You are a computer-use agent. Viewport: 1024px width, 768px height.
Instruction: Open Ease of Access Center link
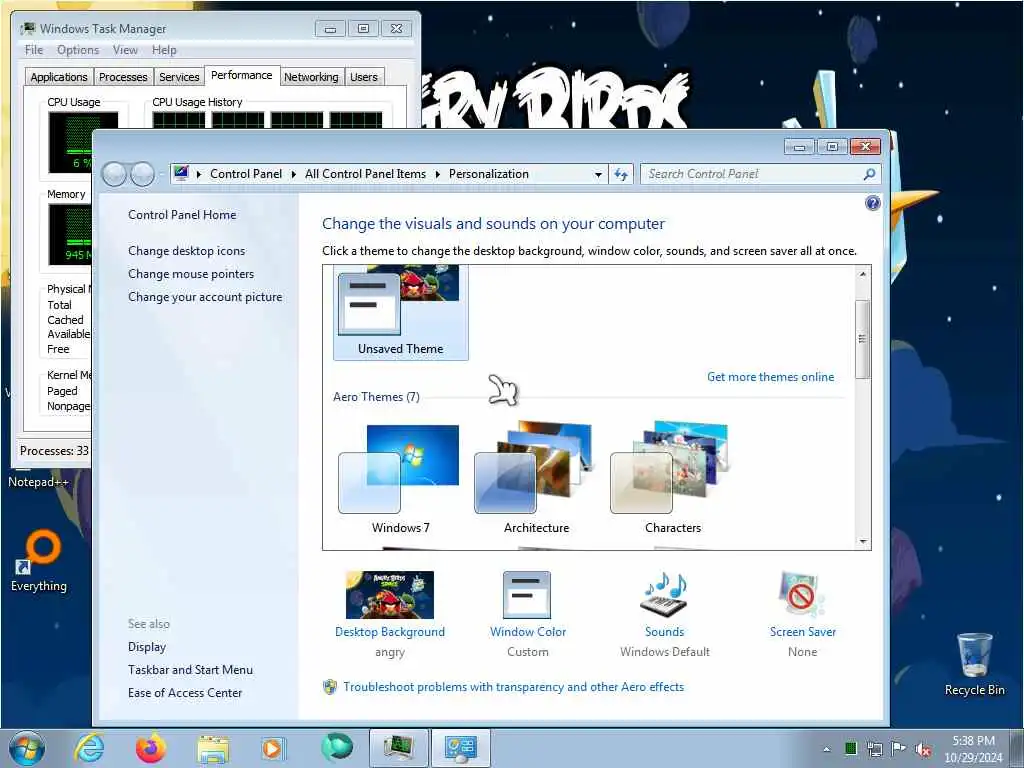coord(185,693)
